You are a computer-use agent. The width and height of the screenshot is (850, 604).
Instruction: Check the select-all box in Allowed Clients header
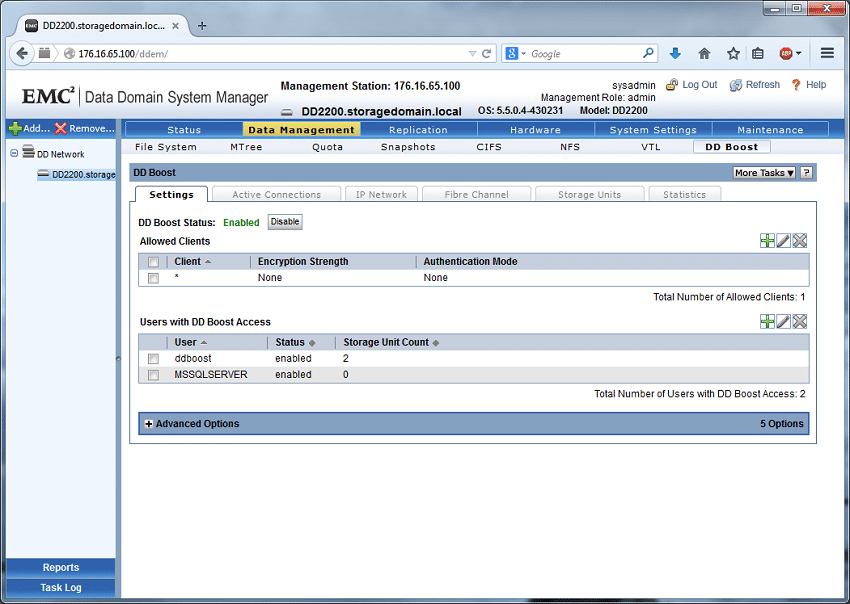click(153, 262)
